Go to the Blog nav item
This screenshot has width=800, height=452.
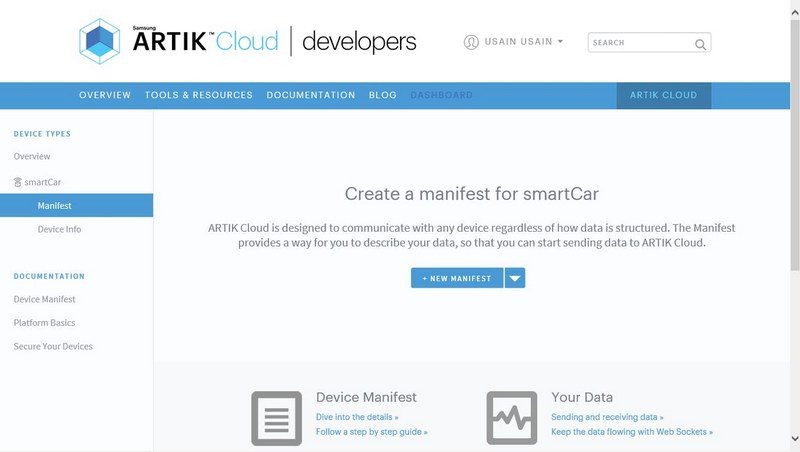click(x=383, y=95)
